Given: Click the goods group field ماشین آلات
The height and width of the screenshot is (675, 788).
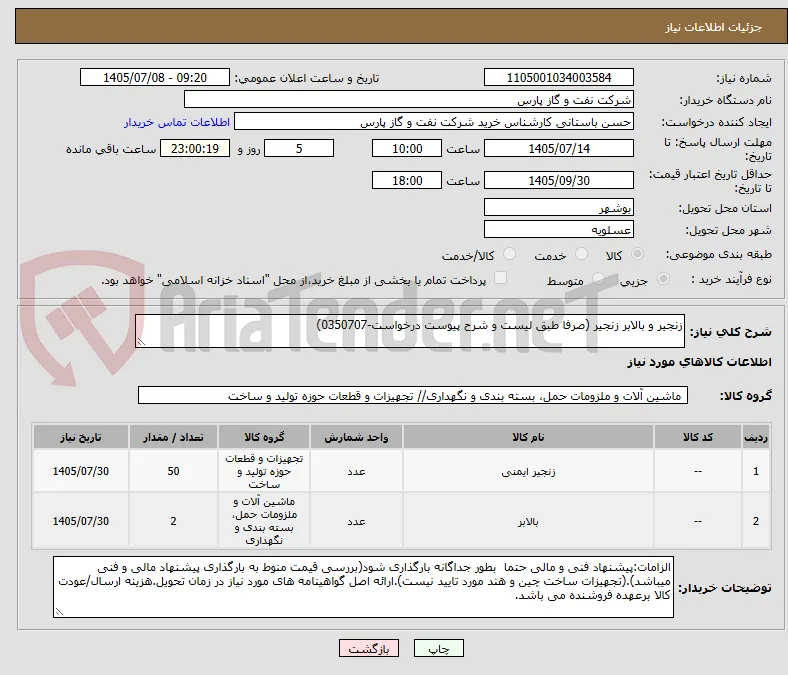Looking at the screenshot, I should (413, 395).
